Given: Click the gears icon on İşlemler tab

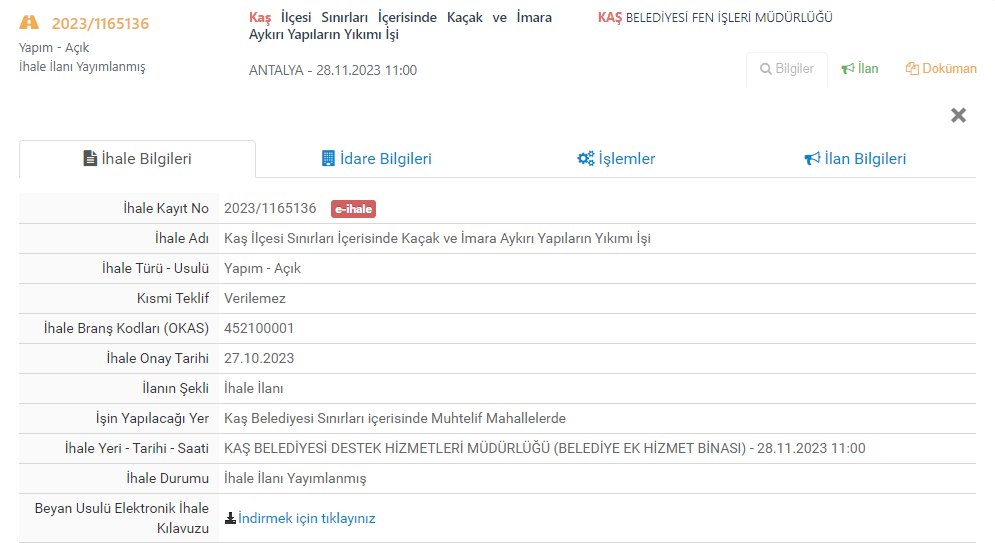Looking at the screenshot, I should [x=585, y=159].
